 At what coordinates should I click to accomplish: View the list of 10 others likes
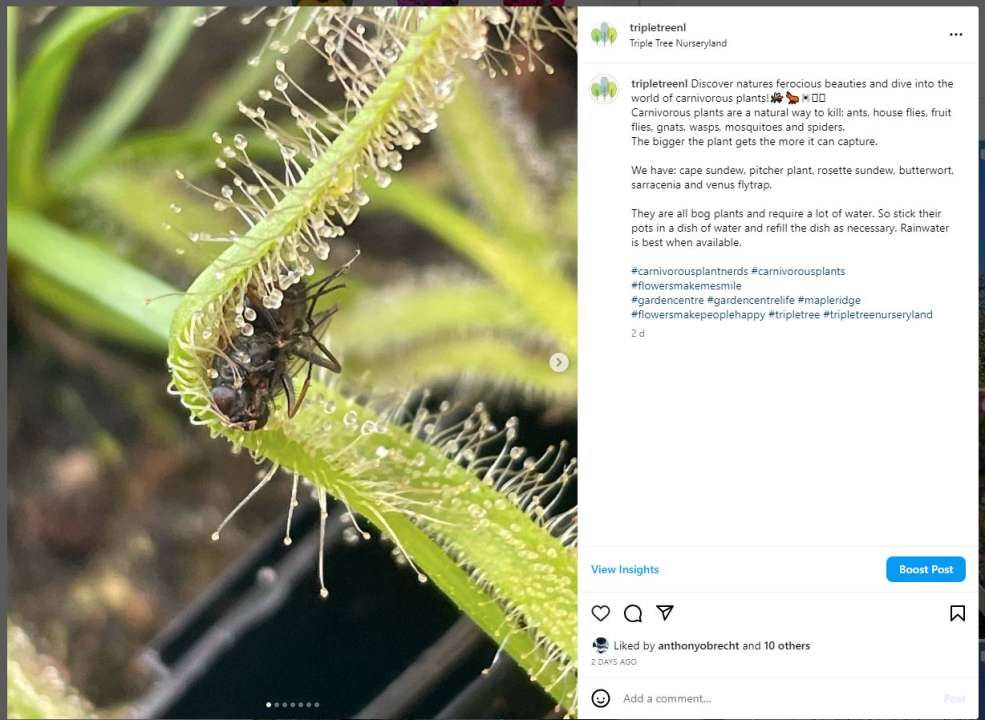[x=786, y=645]
